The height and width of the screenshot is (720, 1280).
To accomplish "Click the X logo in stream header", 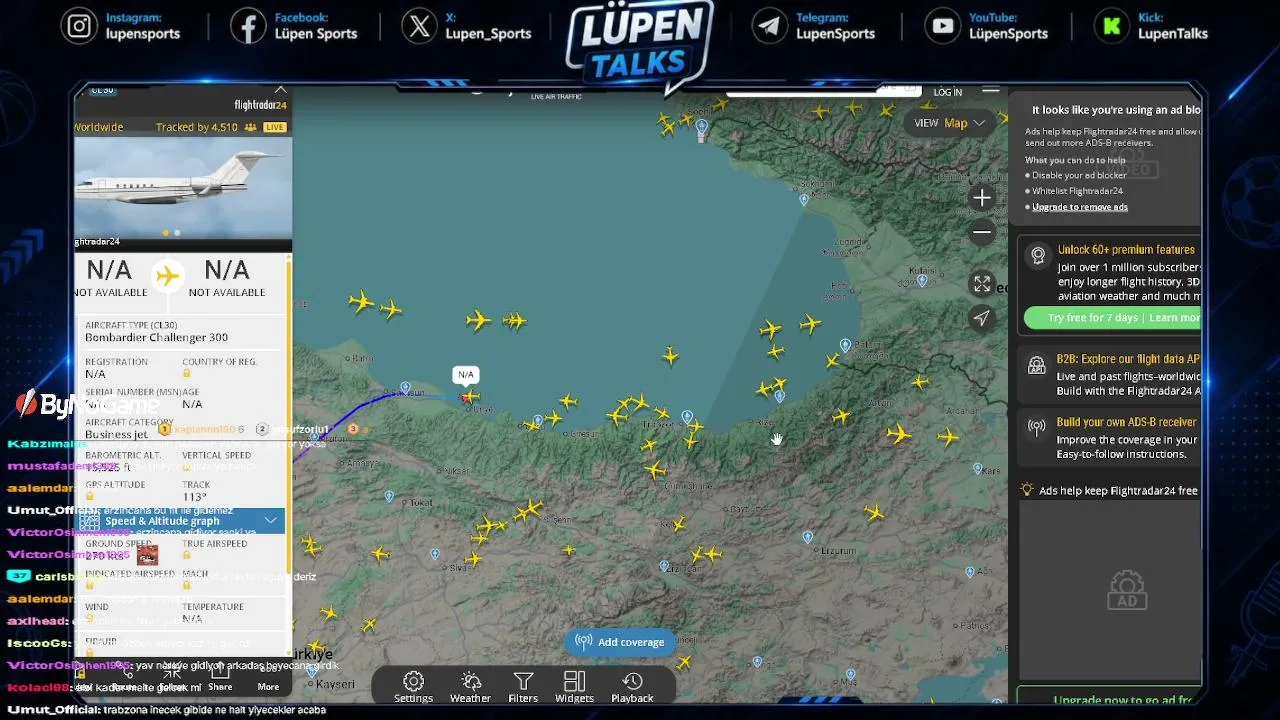I will click(420, 26).
